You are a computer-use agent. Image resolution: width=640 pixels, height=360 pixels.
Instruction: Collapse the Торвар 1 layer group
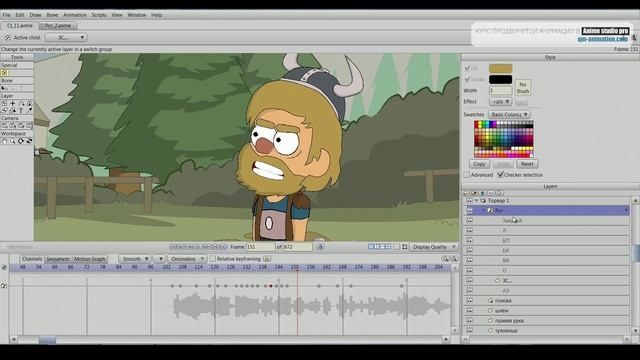tap(476, 200)
